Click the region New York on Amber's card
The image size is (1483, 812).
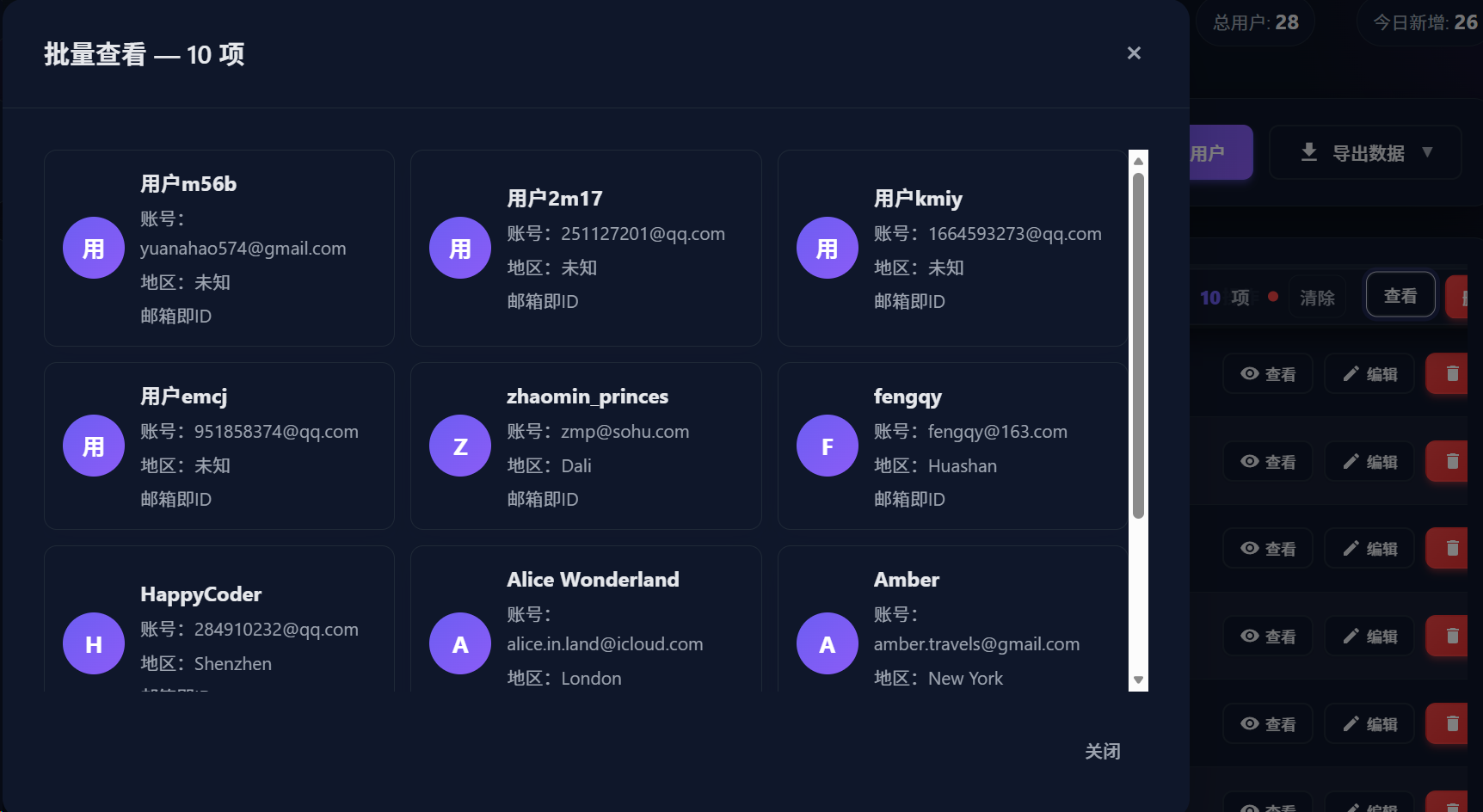965,678
